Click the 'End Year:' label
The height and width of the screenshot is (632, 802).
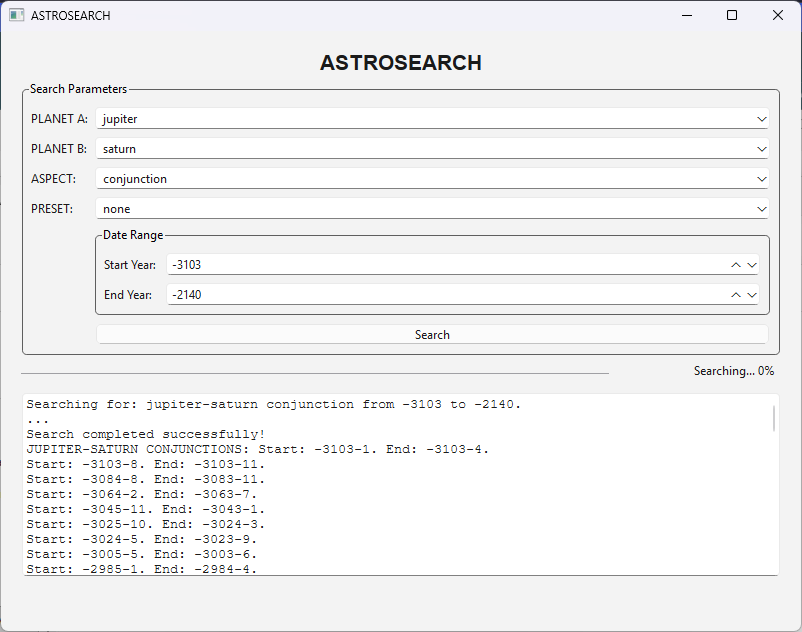point(128,295)
